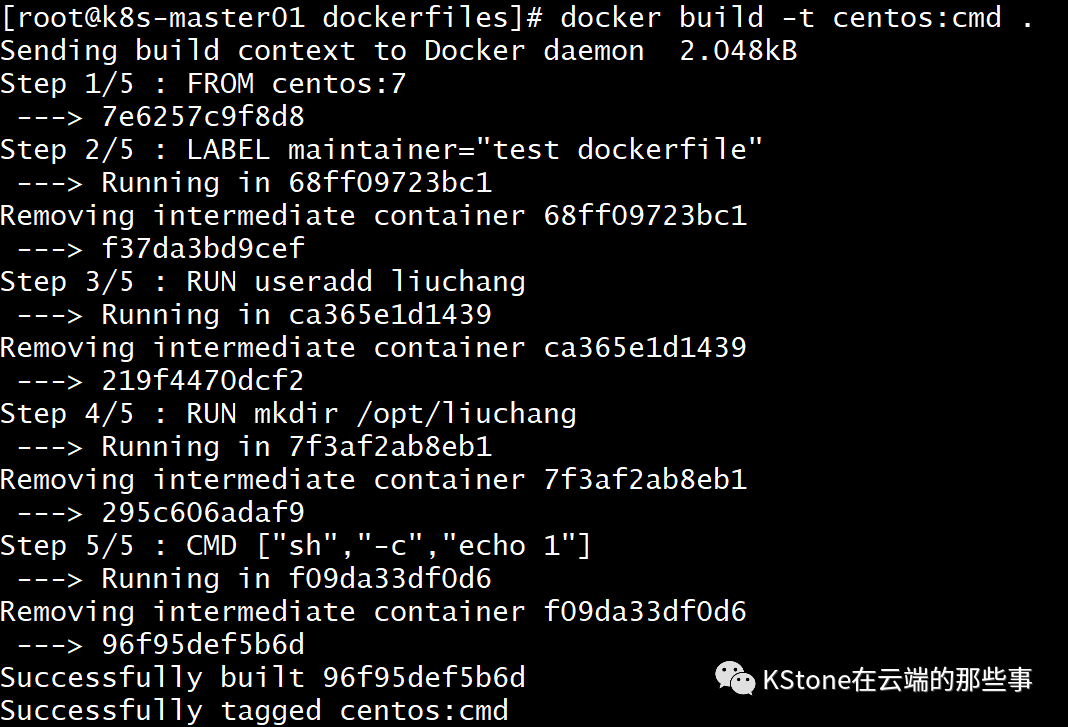Click the Running in f09da33df0d6 line
Viewport: 1068px width, 727px height.
[254, 579]
